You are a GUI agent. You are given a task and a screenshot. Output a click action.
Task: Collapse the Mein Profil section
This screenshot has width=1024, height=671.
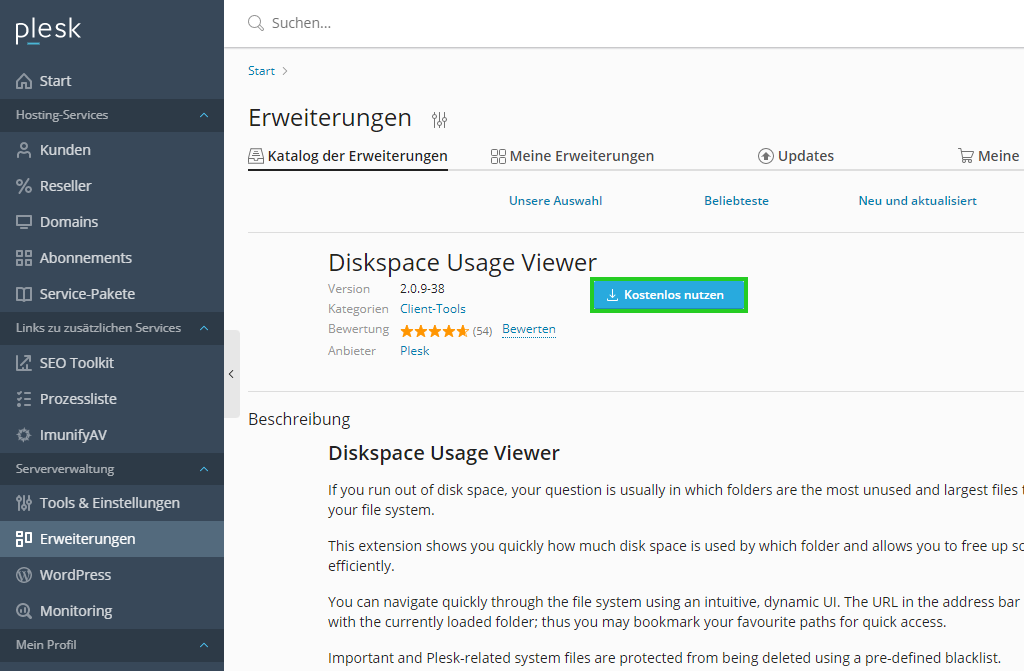coord(204,645)
